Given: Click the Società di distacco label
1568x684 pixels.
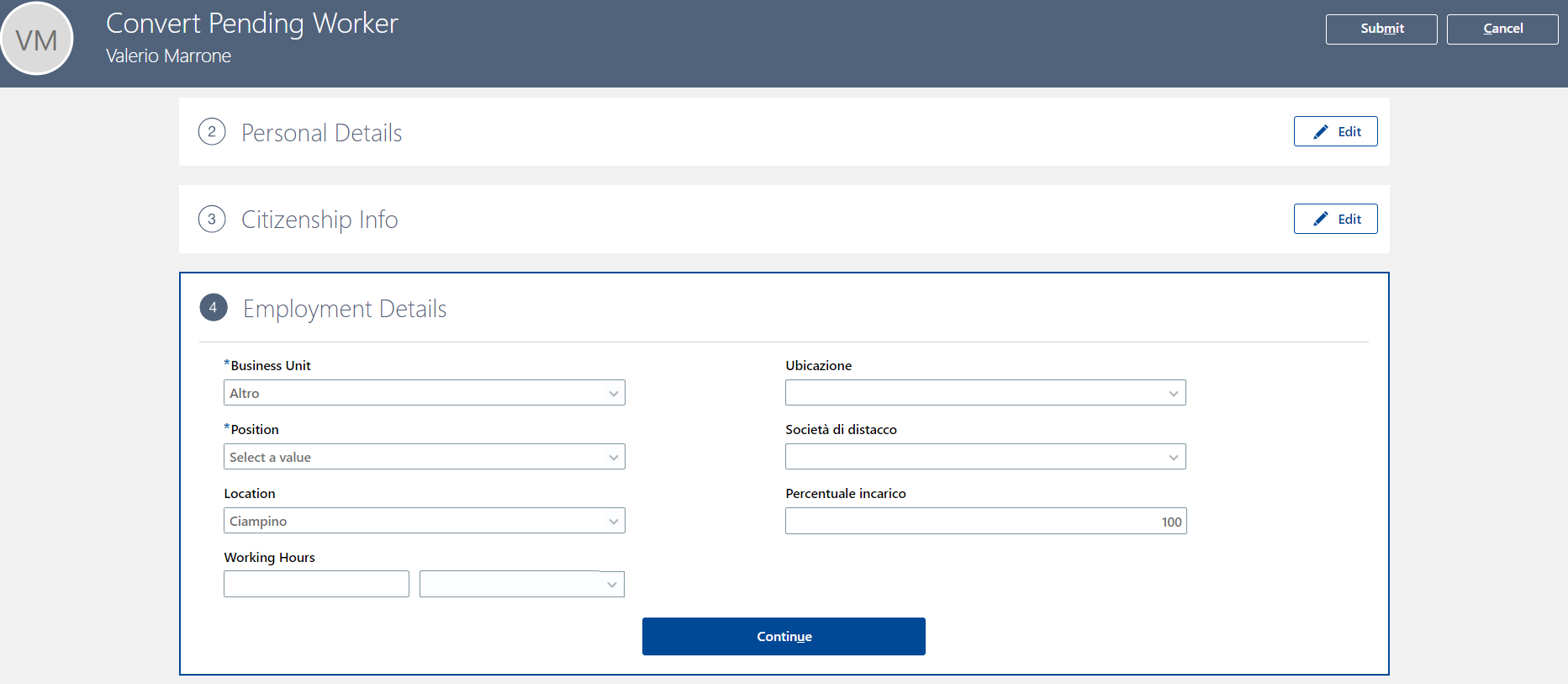Looking at the screenshot, I should 841,429.
